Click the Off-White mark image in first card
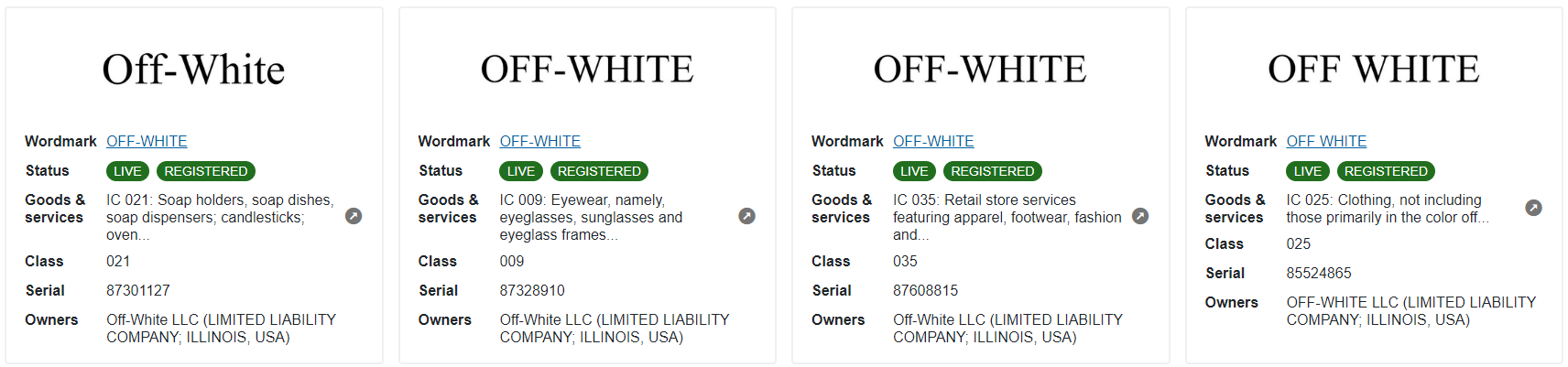The width and height of the screenshot is (1568, 367). click(x=193, y=70)
